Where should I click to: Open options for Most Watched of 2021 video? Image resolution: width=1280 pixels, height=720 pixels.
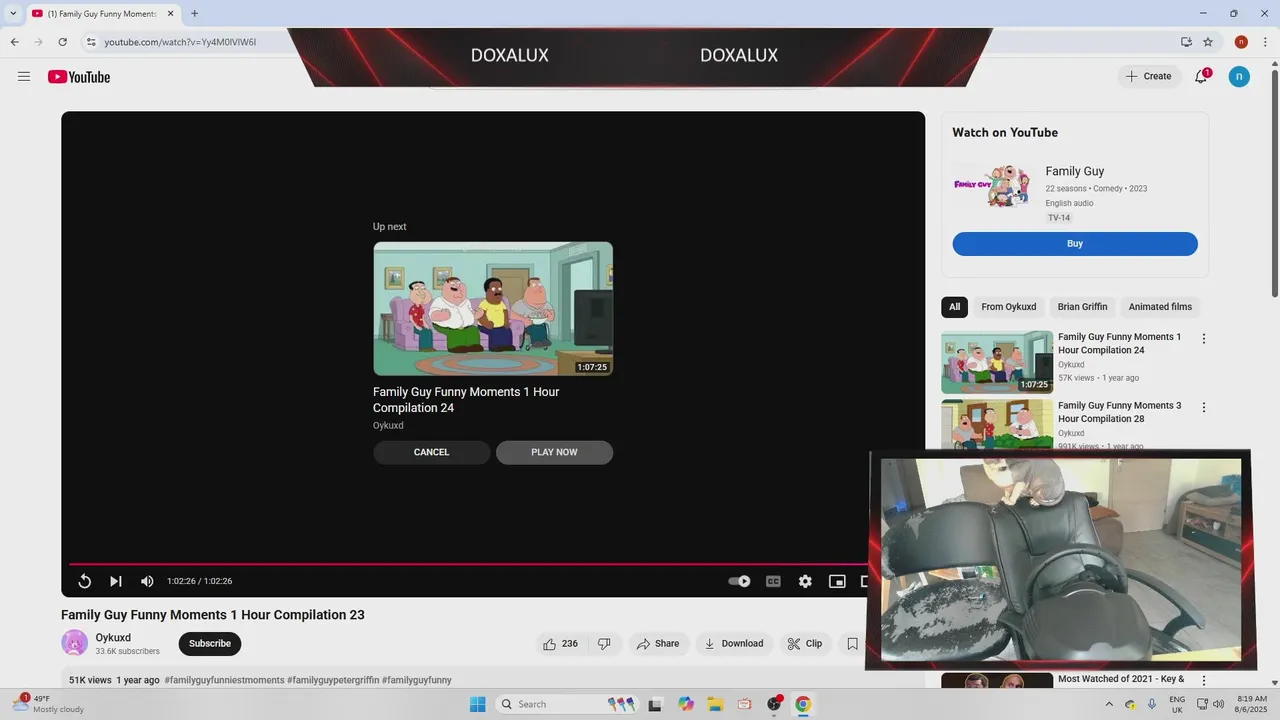pyautogui.click(x=1204, y=680)
